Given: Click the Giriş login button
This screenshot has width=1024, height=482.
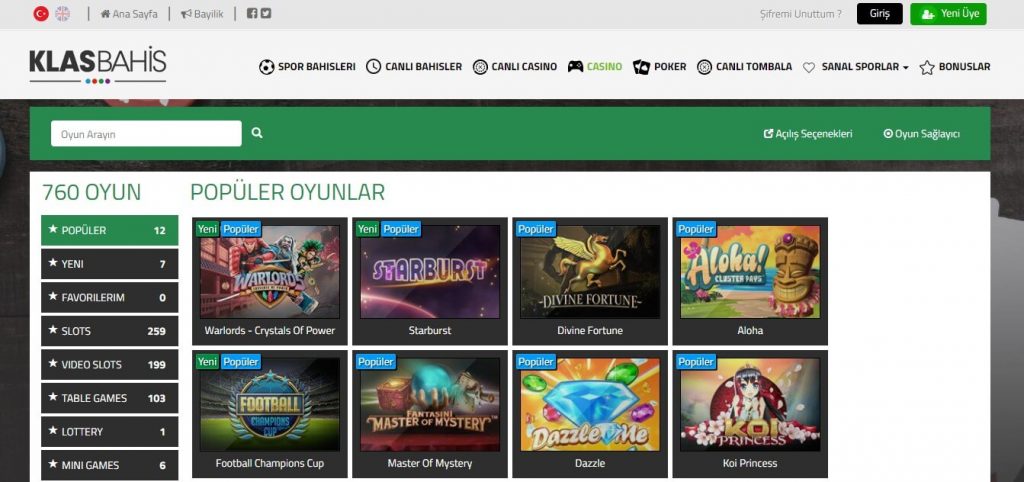Looking at the screenshot, I should (x=880, y=14).
